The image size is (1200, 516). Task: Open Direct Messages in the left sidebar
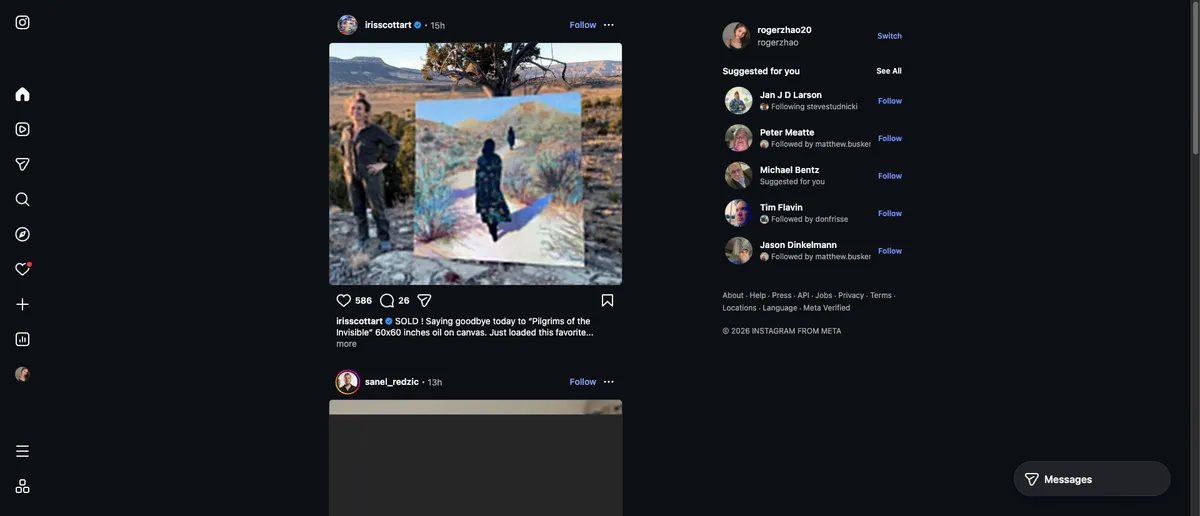tap(22, 164)
